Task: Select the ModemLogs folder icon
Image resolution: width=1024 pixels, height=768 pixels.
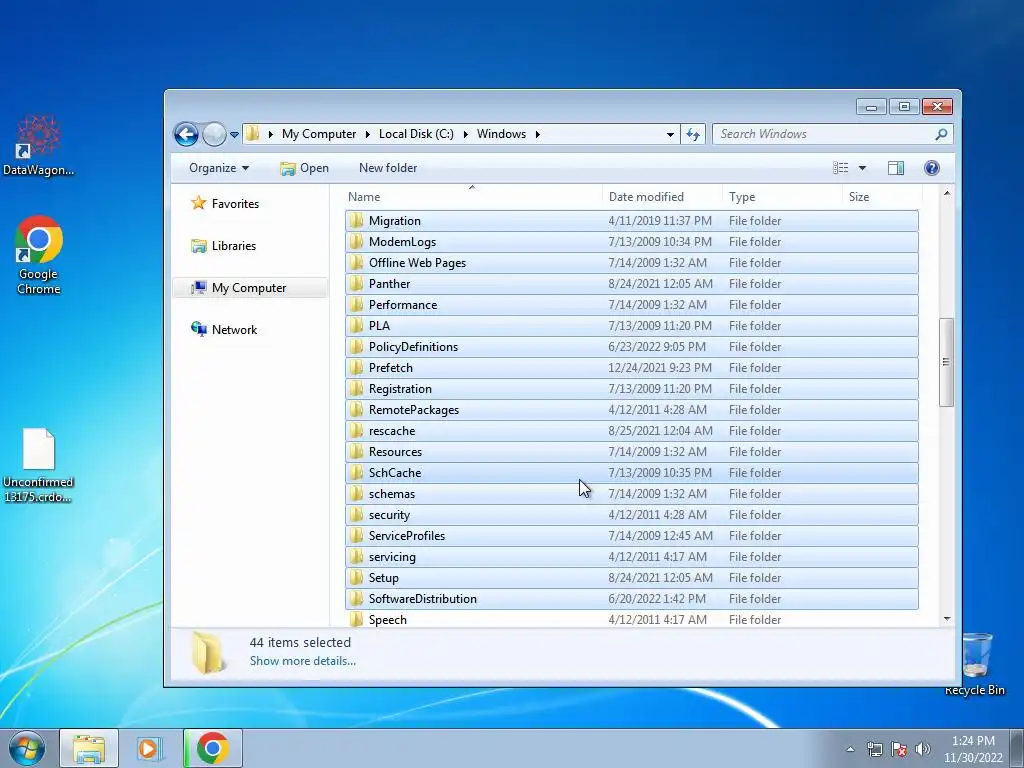Action: [356, 242]
